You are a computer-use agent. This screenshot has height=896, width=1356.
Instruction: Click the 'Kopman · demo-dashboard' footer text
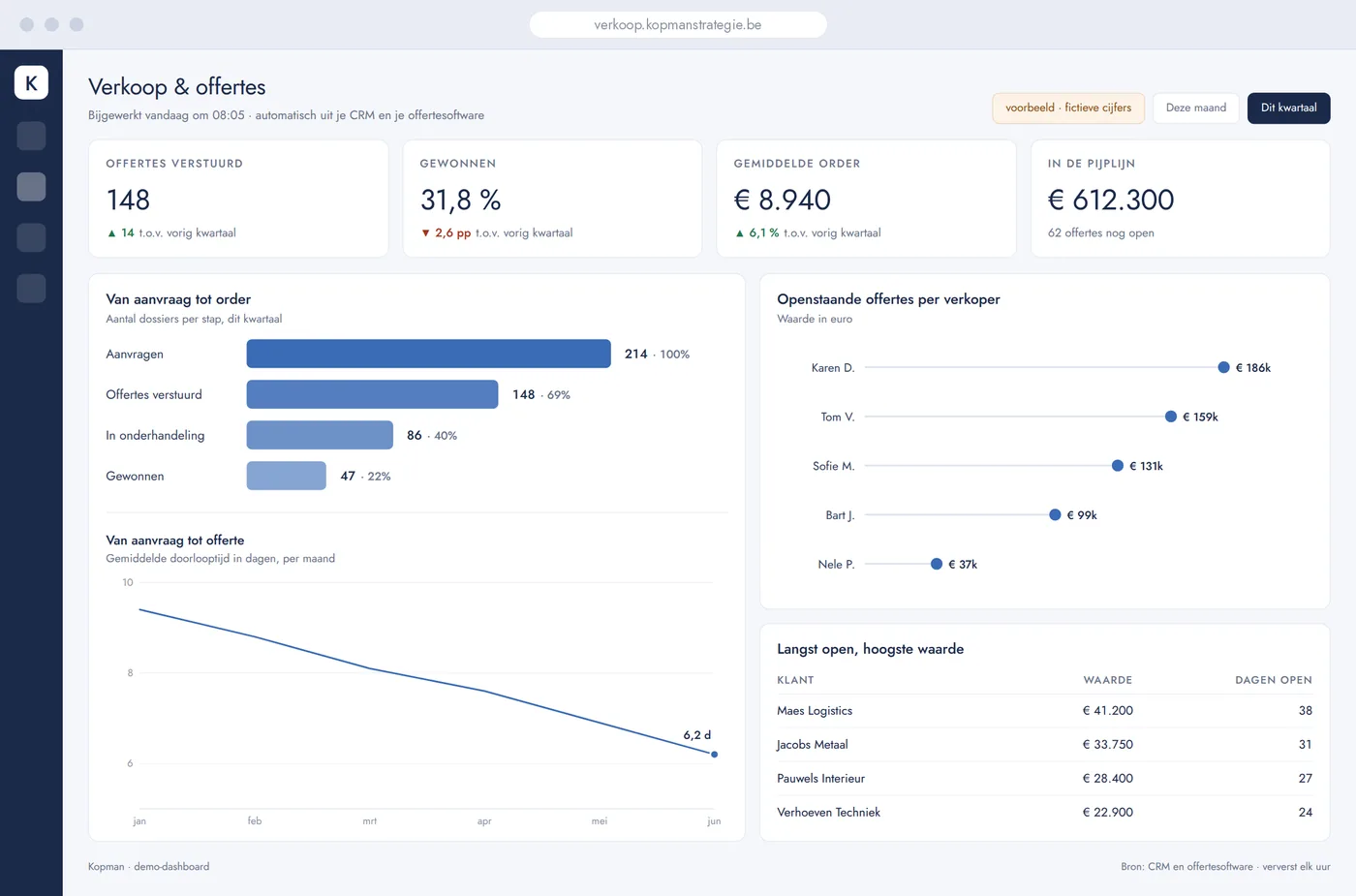[149, 867]
